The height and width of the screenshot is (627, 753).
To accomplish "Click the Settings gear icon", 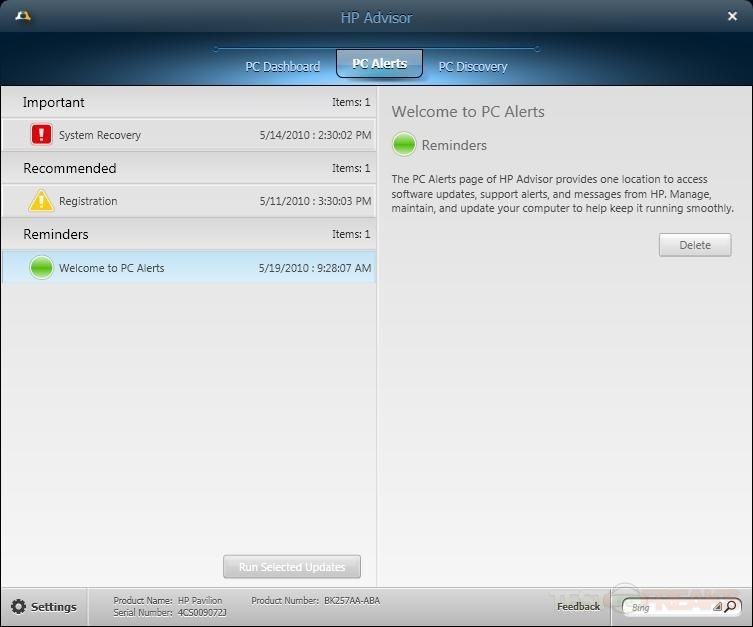I will point(18,606).
